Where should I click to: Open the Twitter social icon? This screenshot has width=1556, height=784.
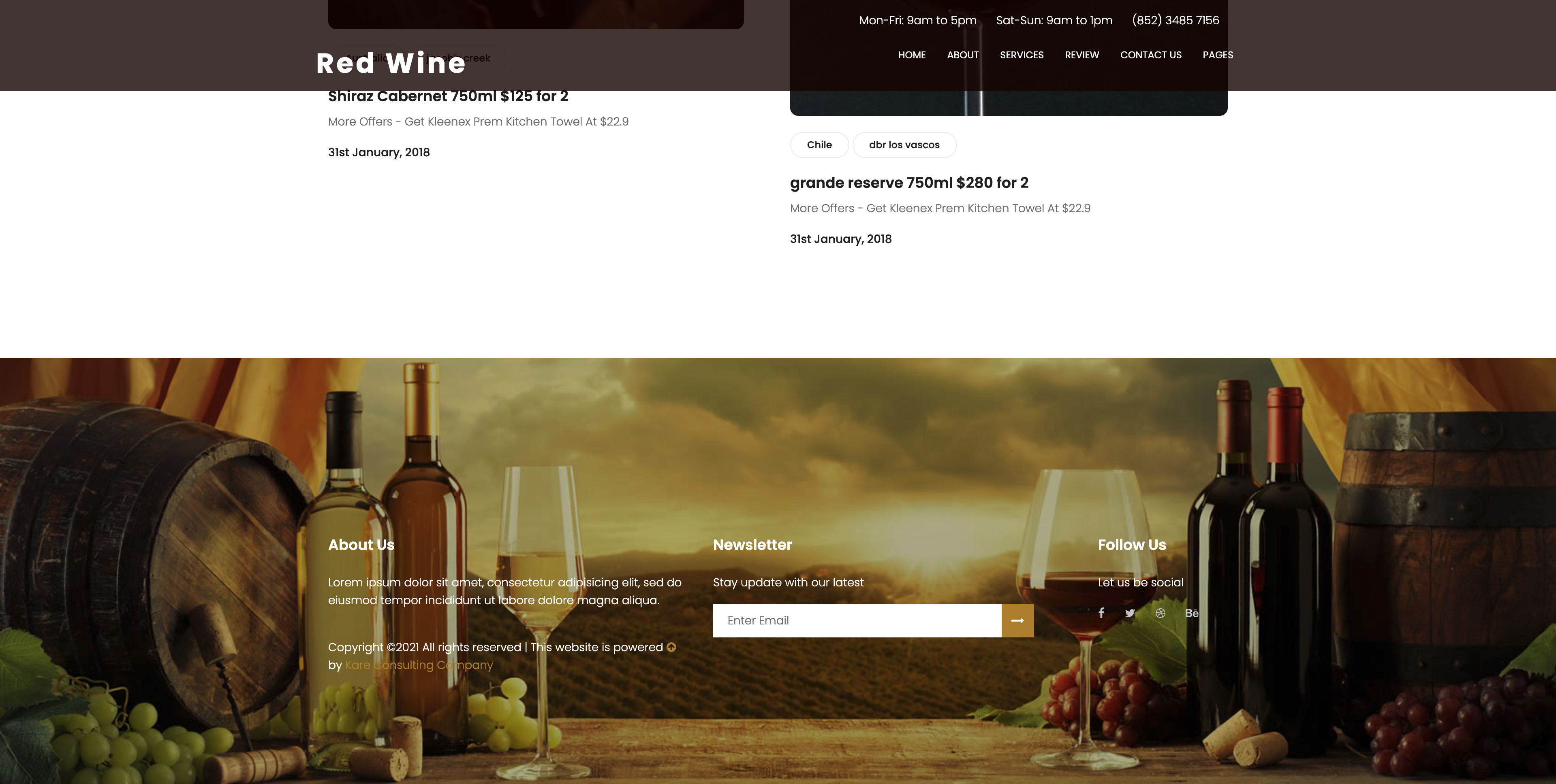point(1130,613)
